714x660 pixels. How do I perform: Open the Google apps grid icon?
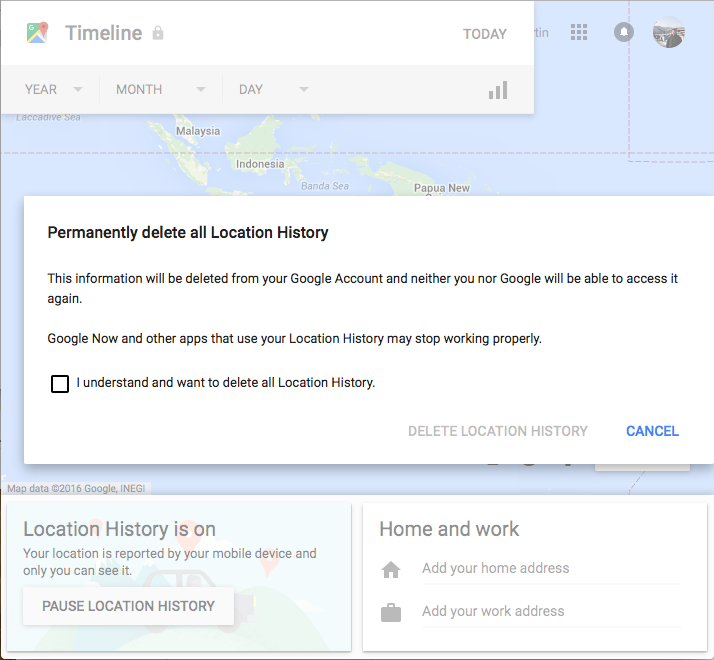pyautogui.click(x=579, y=32)
